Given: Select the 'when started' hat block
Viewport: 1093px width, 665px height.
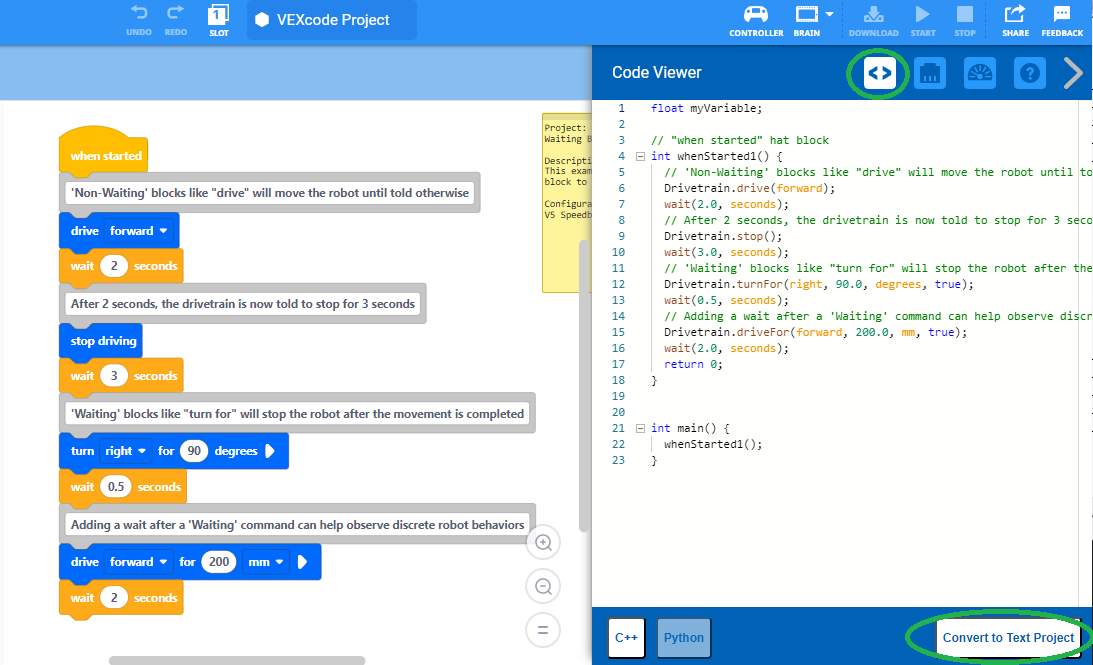Looking at the screenshot, I should click(105, 152).
